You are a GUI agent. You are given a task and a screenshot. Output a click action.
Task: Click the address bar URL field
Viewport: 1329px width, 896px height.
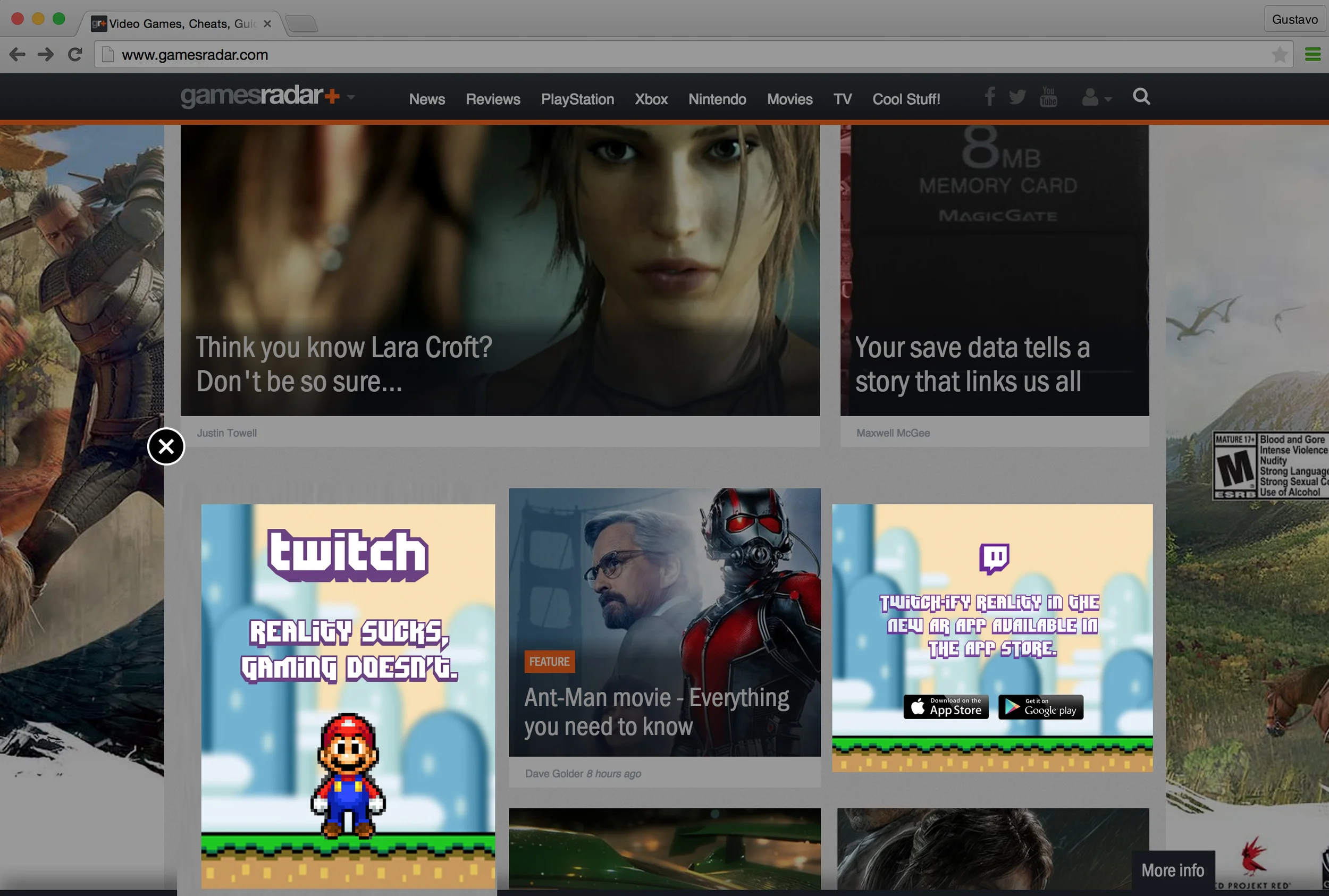[x=693, y=55]
